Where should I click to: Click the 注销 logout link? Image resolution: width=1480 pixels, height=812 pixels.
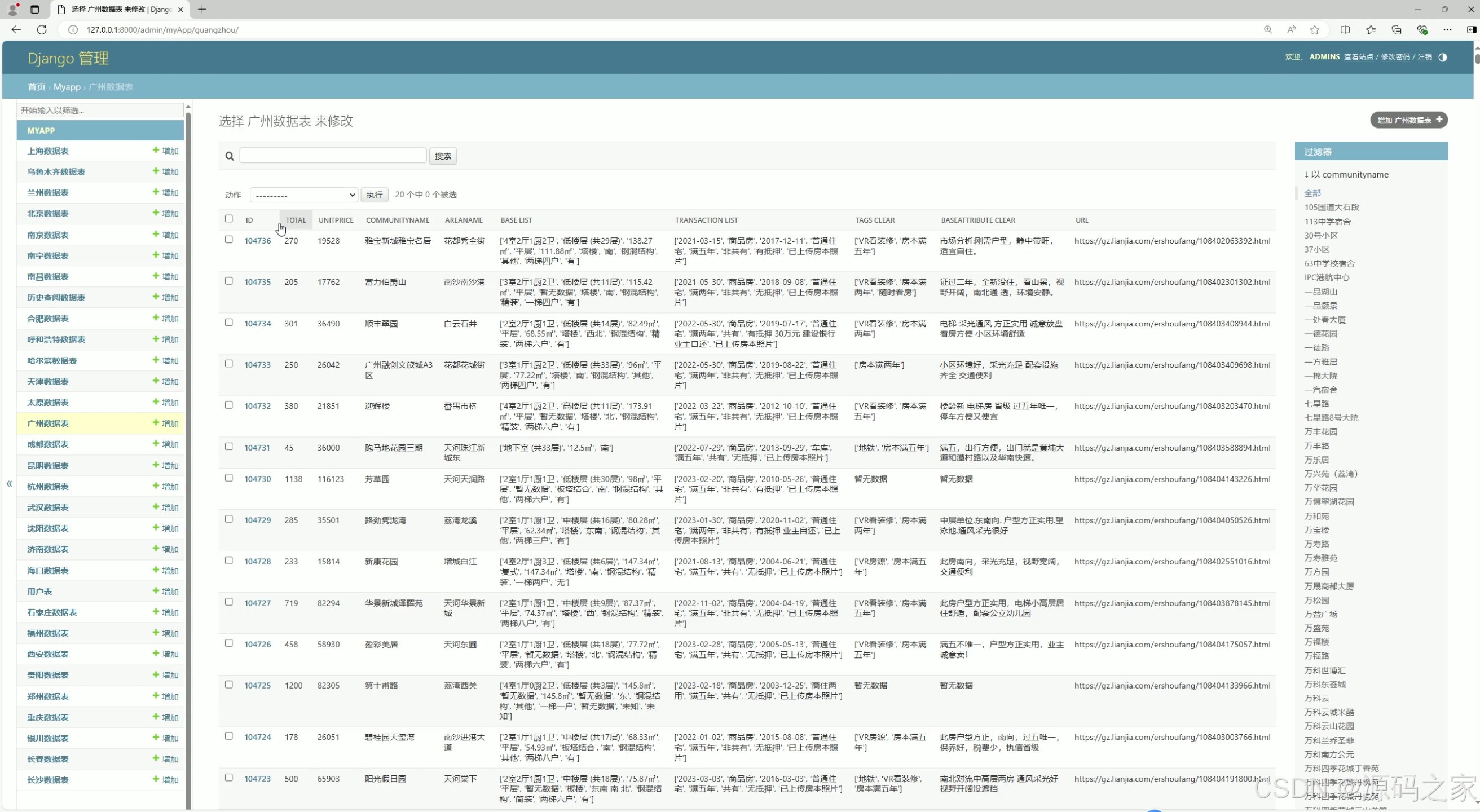click(1424, 57)
